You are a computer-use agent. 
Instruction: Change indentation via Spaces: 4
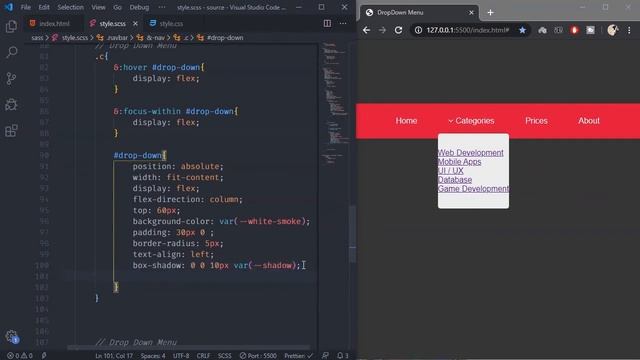pyautogui.click(x=153, y=356)
